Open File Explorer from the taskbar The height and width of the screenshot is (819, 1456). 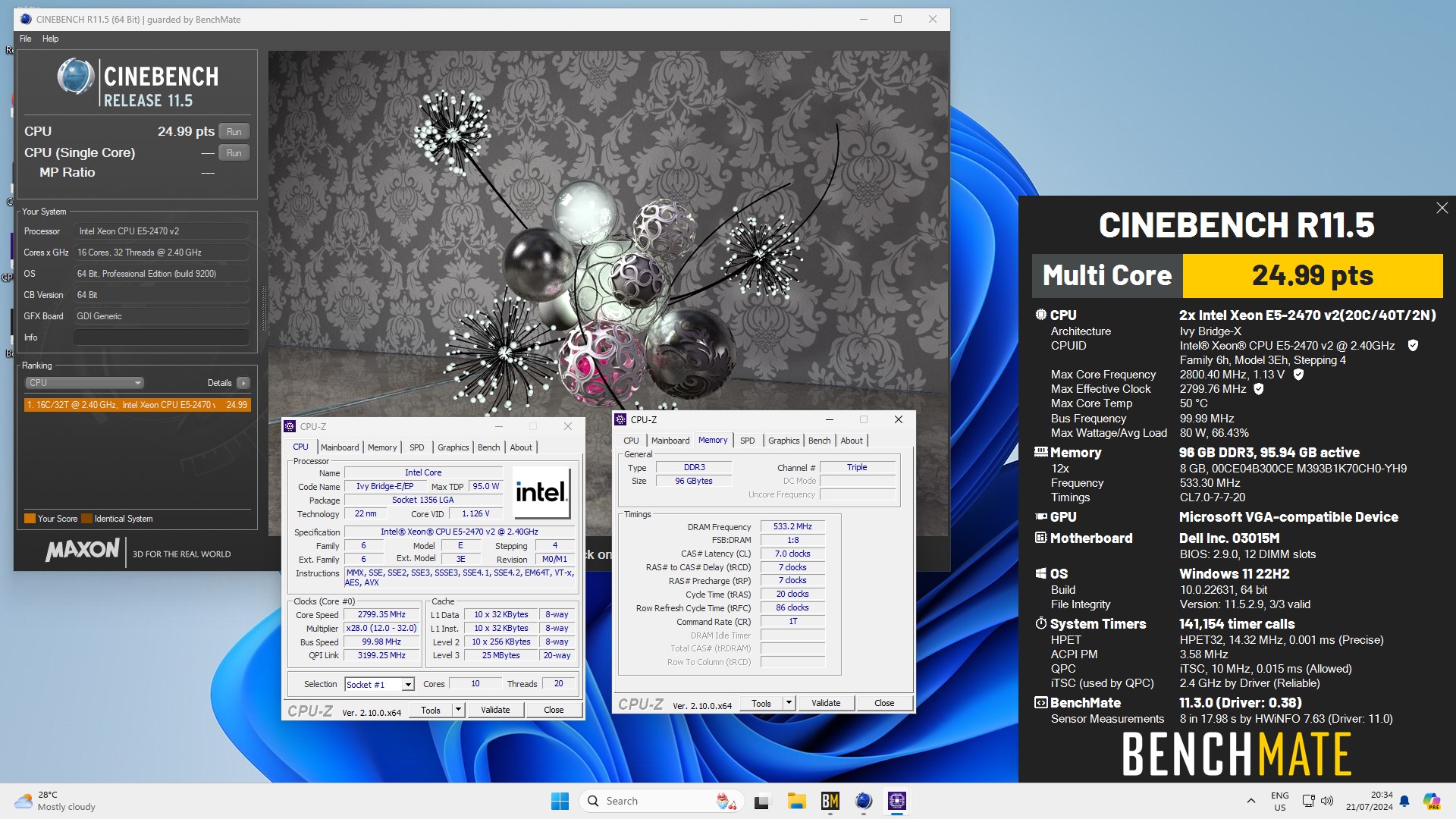pos(796,802)
